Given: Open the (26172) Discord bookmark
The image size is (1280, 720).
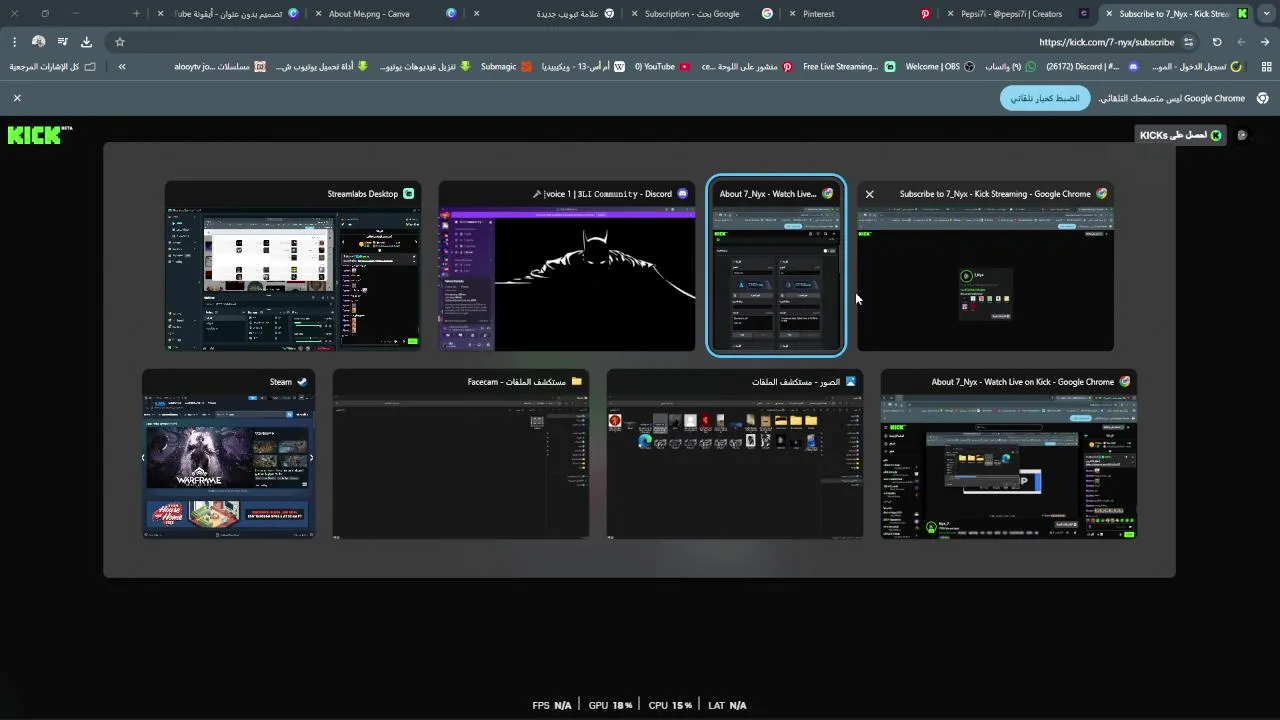Looking at the screenshot, I should pyautogui.click(x=1092, y=67).
